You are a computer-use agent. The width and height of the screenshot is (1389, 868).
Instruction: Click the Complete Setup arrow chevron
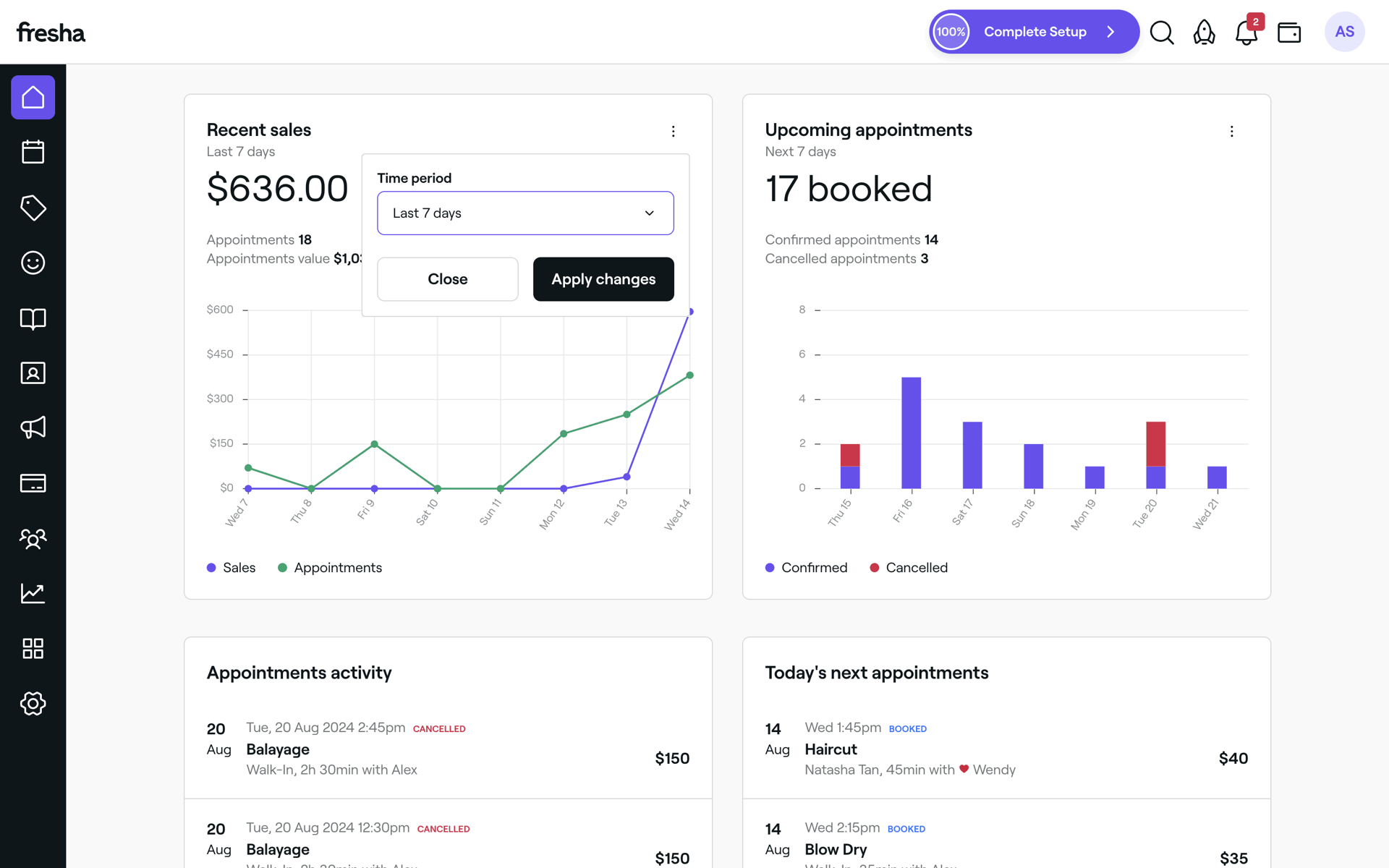1110,32
